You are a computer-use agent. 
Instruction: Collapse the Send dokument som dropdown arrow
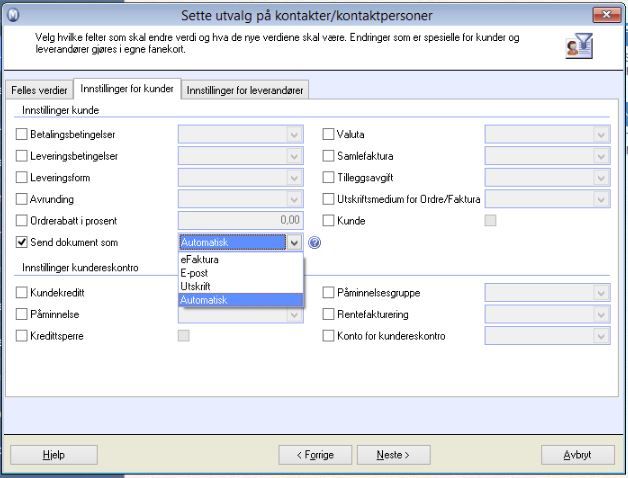click(293, 242)
